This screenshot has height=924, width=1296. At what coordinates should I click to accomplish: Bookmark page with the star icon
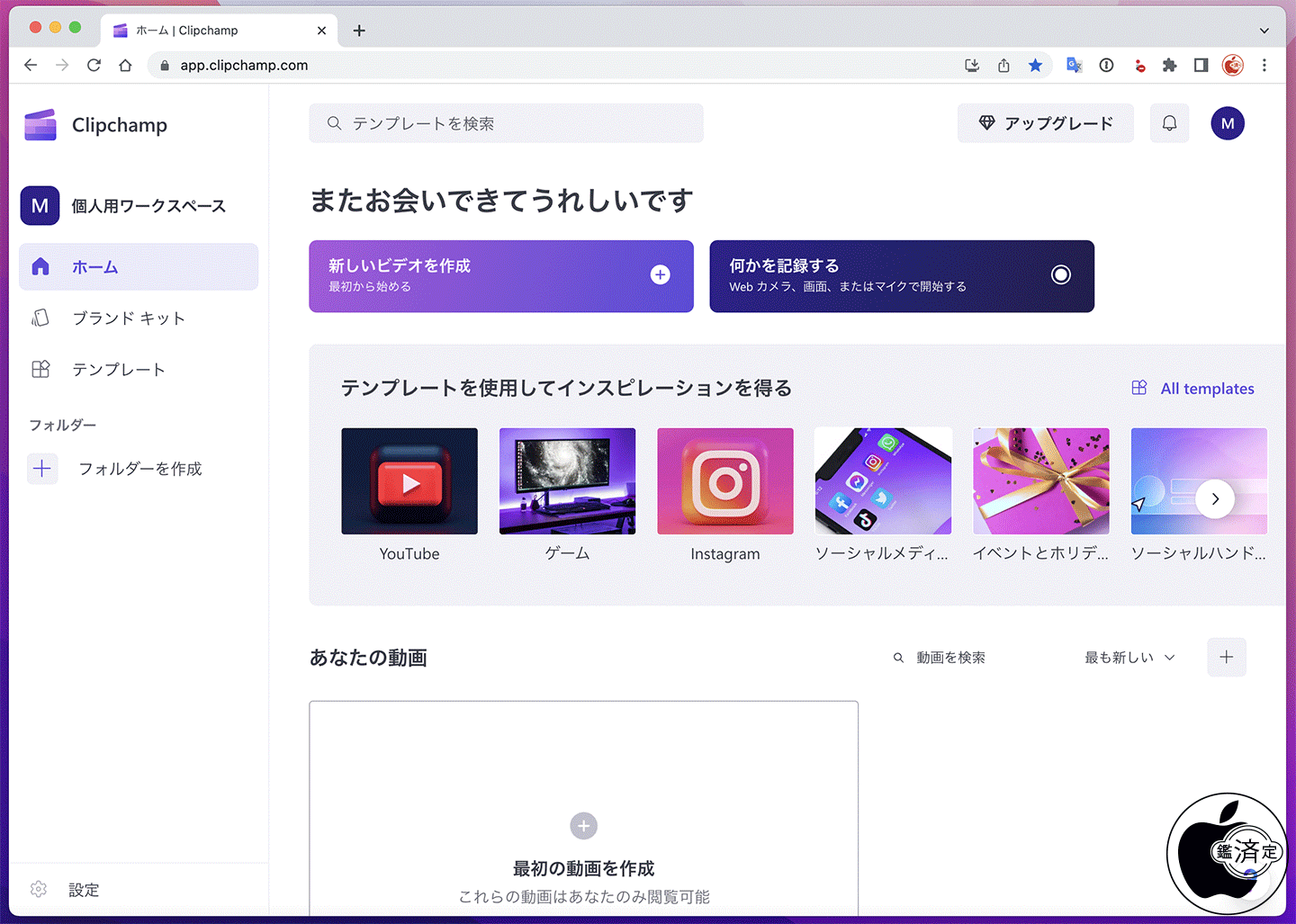pos(1035,65)
